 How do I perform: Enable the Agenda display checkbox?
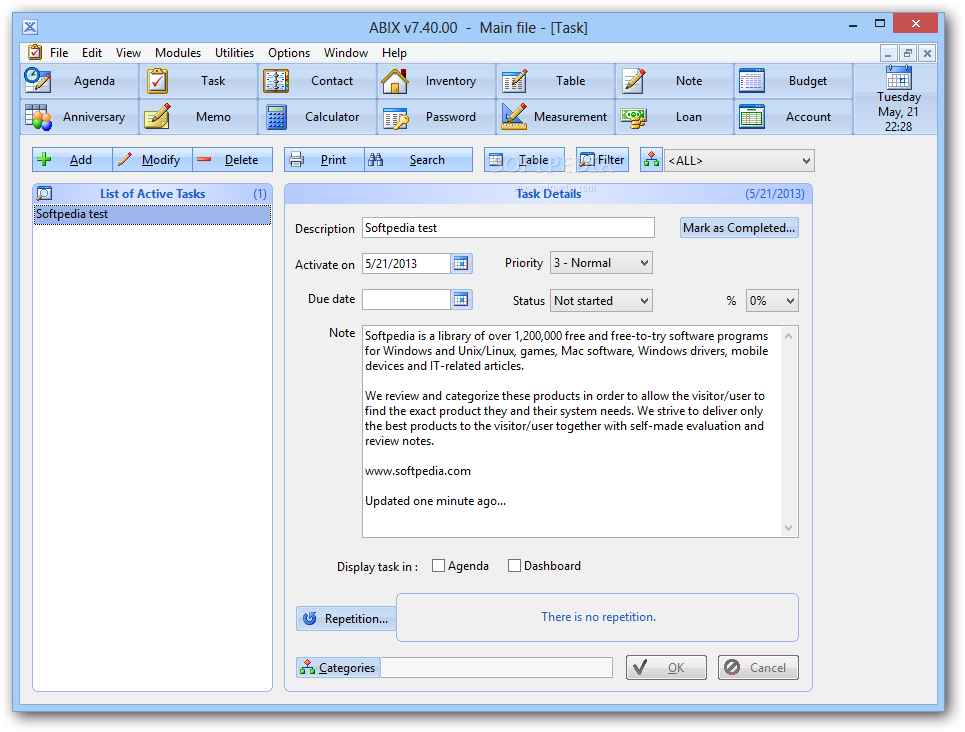pyautogui.click(x=438, y=566)
